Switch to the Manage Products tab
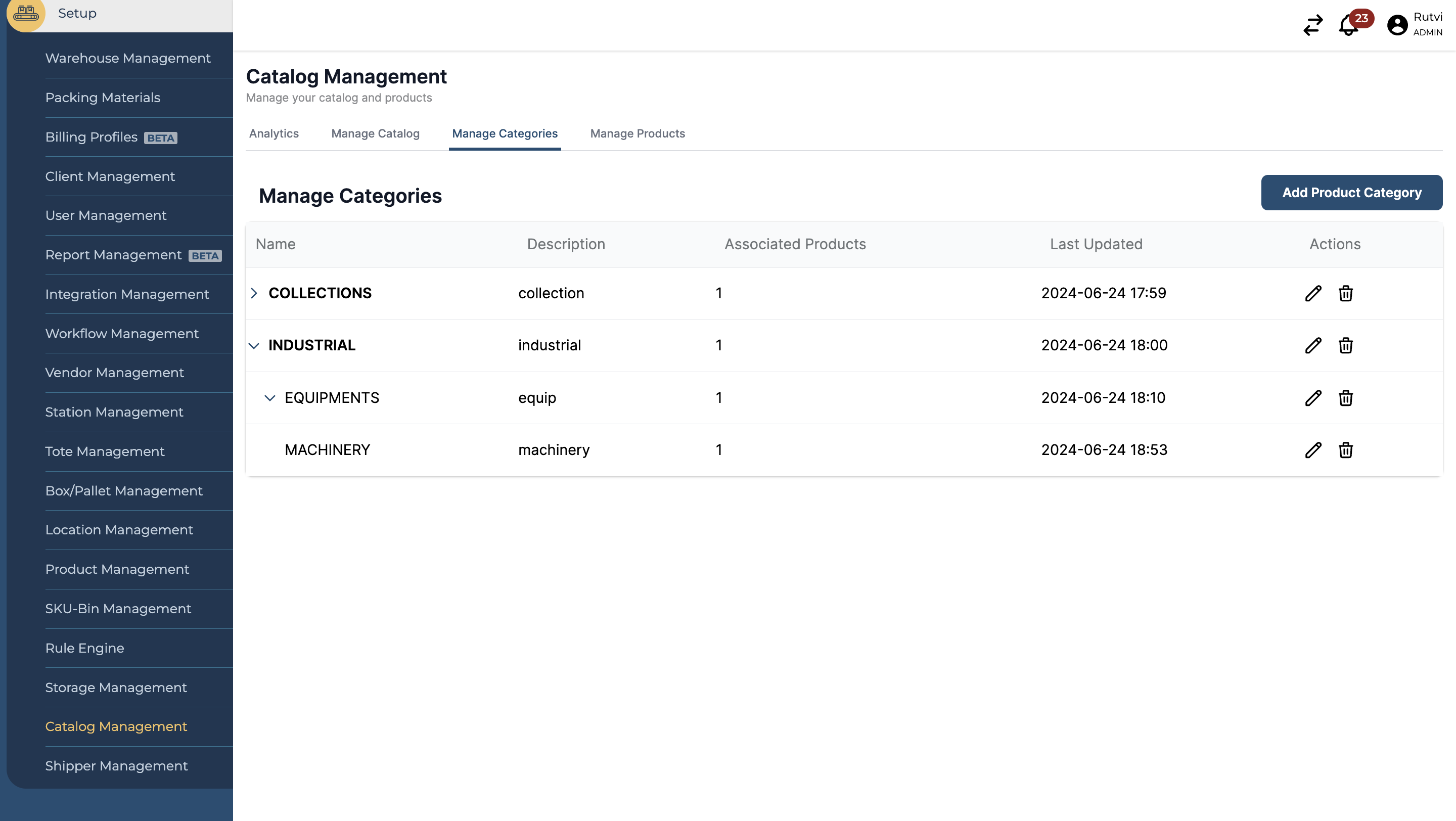The image size is (1456, 821). click(x=638, y=133)
